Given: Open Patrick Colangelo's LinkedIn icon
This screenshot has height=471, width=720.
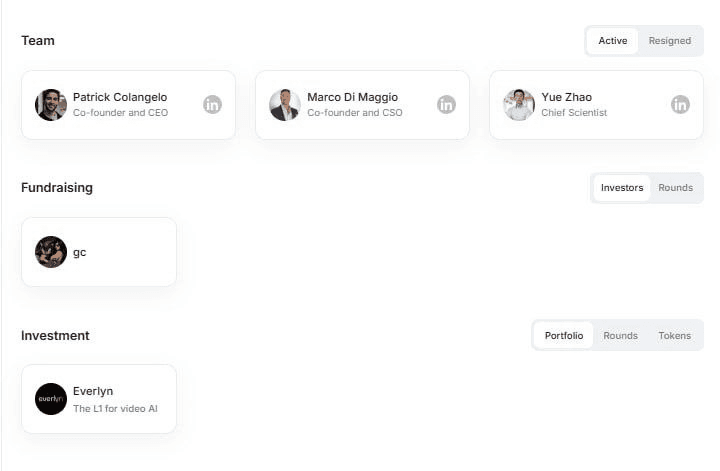Looking at the screenshot, I should (x=212, y=104).
